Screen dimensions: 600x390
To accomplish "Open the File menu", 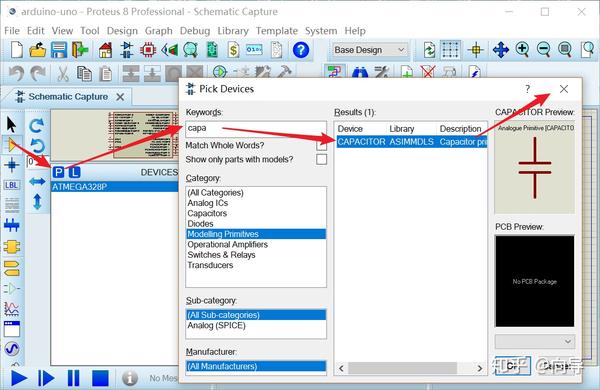I will pyautogui.click(x=12, y=31).
